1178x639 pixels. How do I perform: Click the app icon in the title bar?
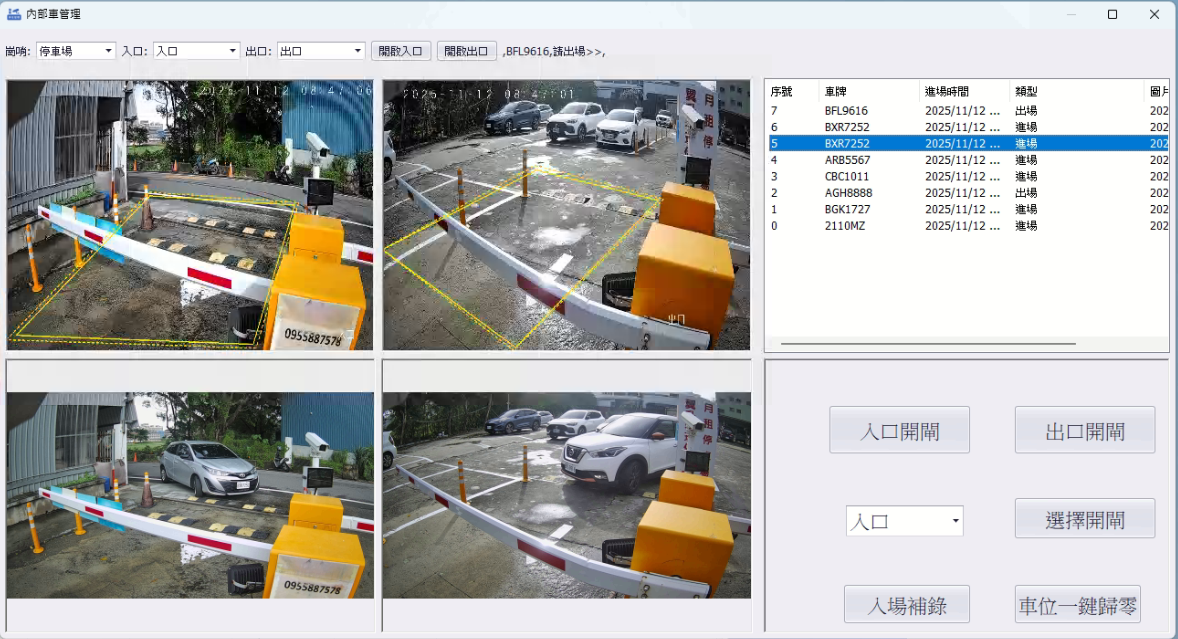click(14, 14)
